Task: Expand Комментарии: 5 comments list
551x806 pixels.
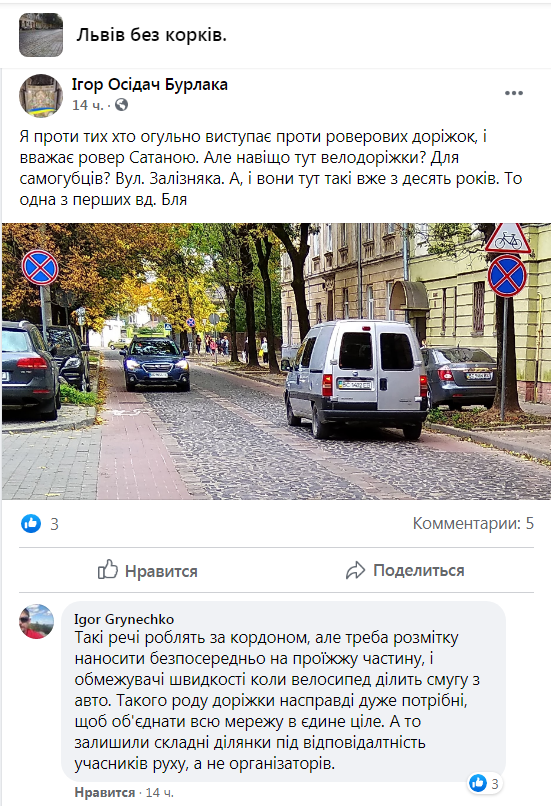Action: coord(473,523)
